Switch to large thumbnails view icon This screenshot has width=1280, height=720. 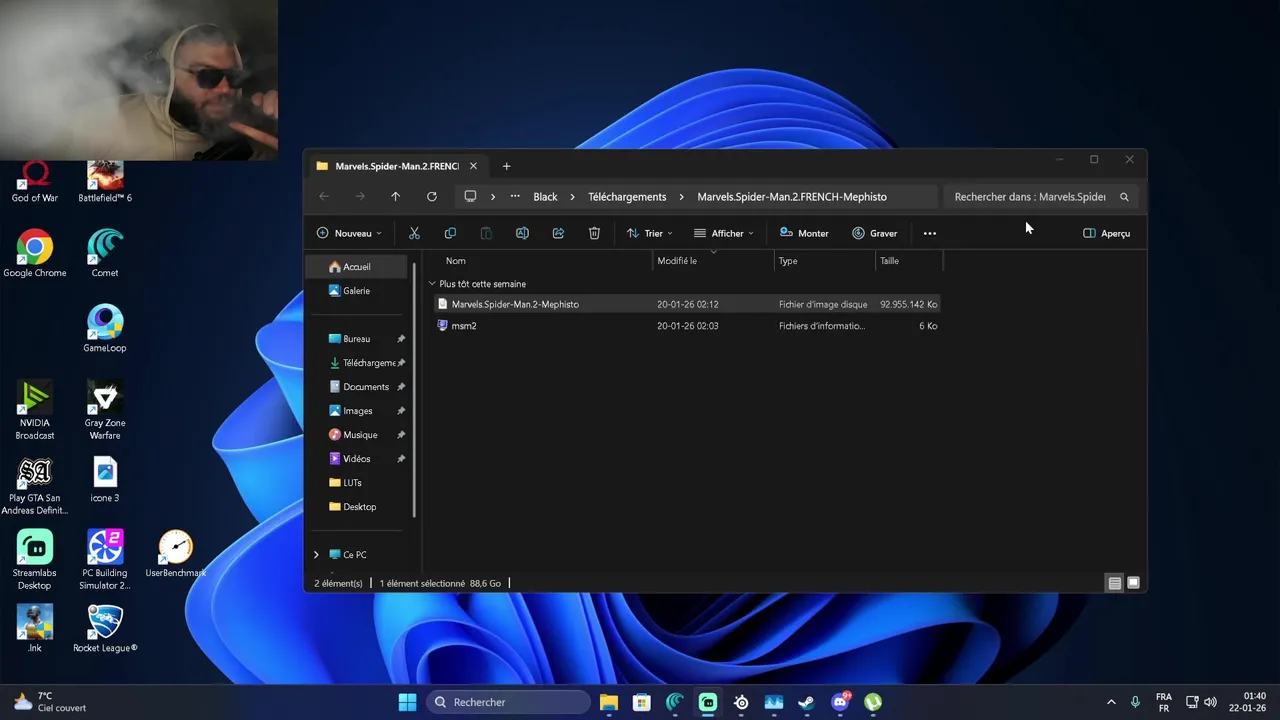click(1133, 583)
